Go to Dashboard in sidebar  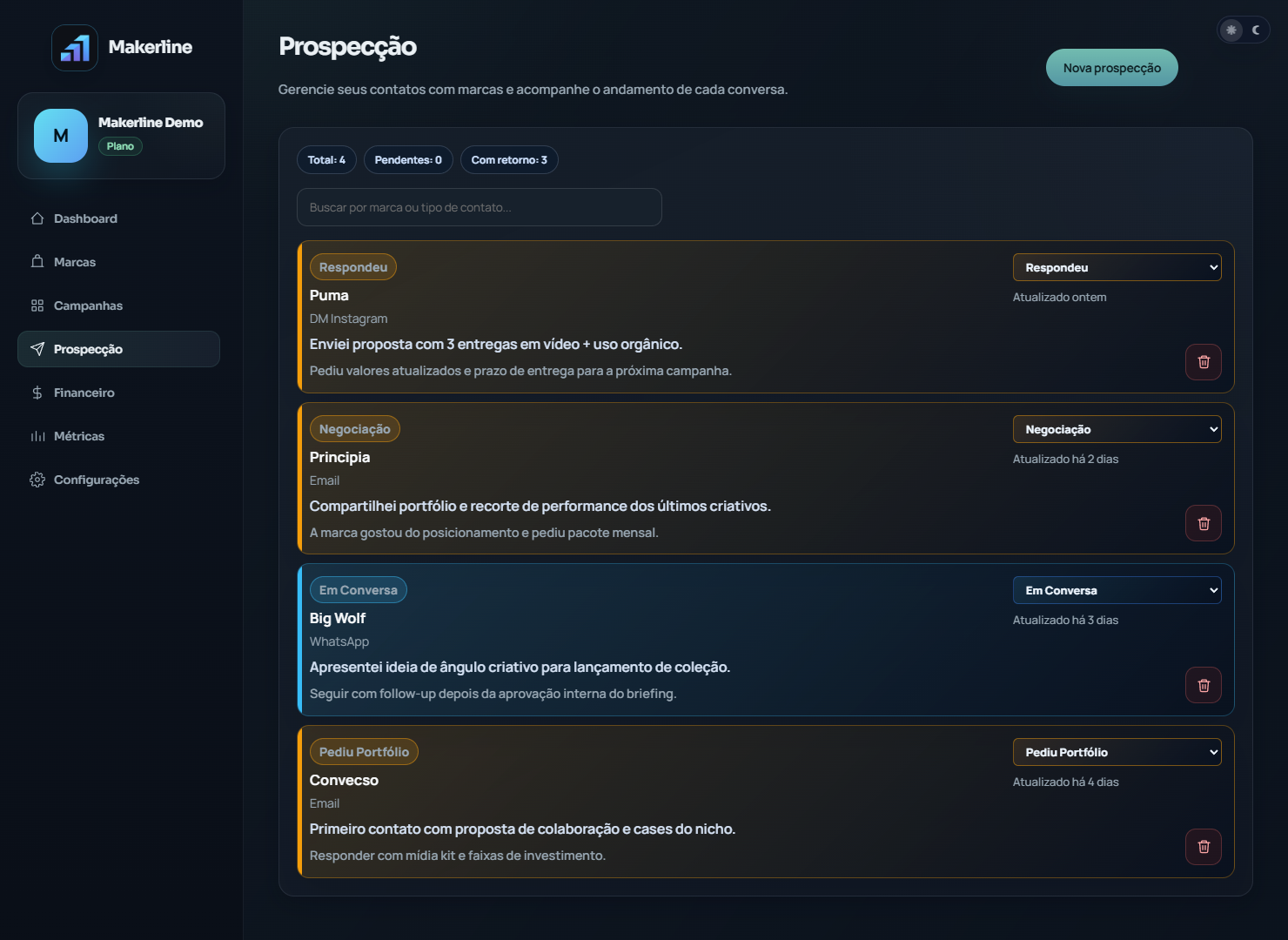click(x=118, y=218)
